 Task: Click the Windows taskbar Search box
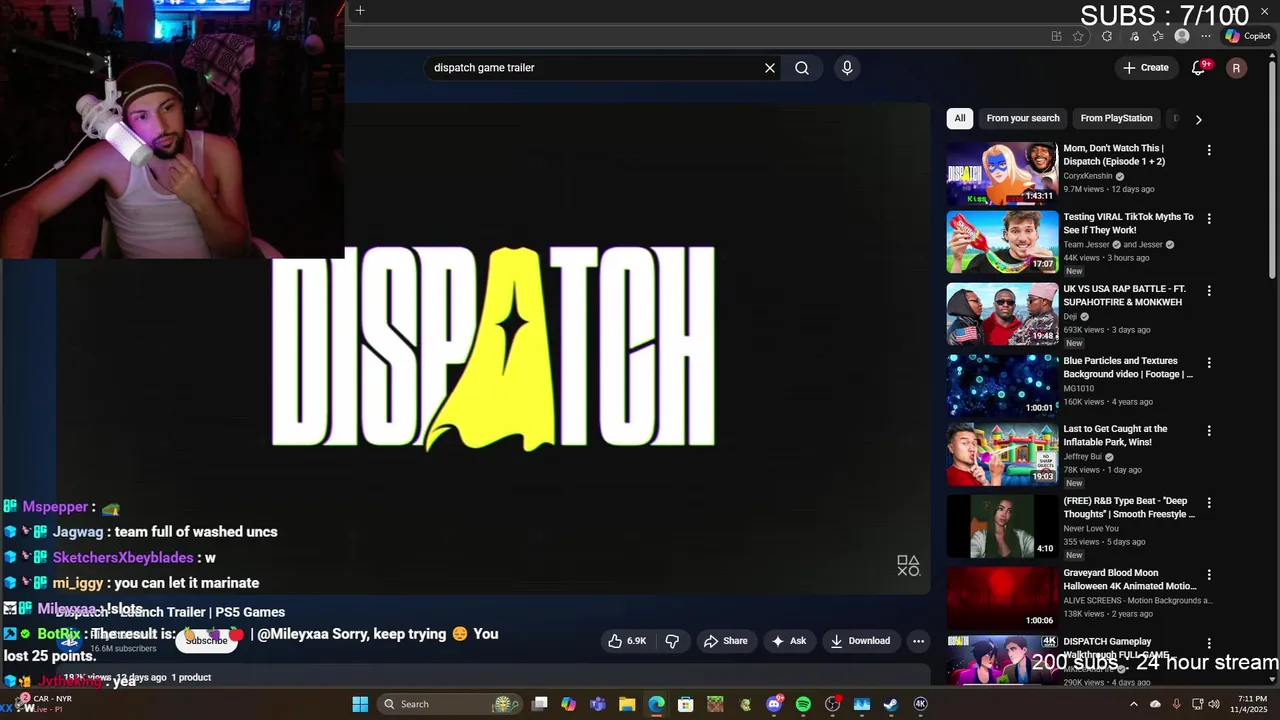tap(449, 704)
